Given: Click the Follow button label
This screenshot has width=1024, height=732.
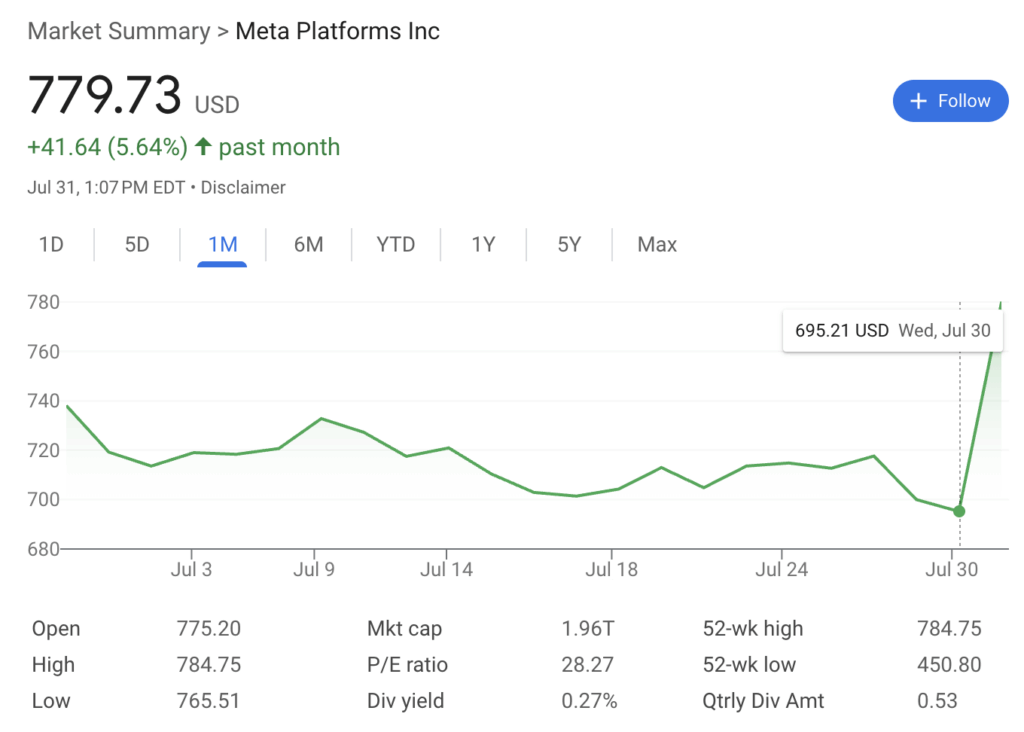Looking at the screenshot, I should point(964,101).
